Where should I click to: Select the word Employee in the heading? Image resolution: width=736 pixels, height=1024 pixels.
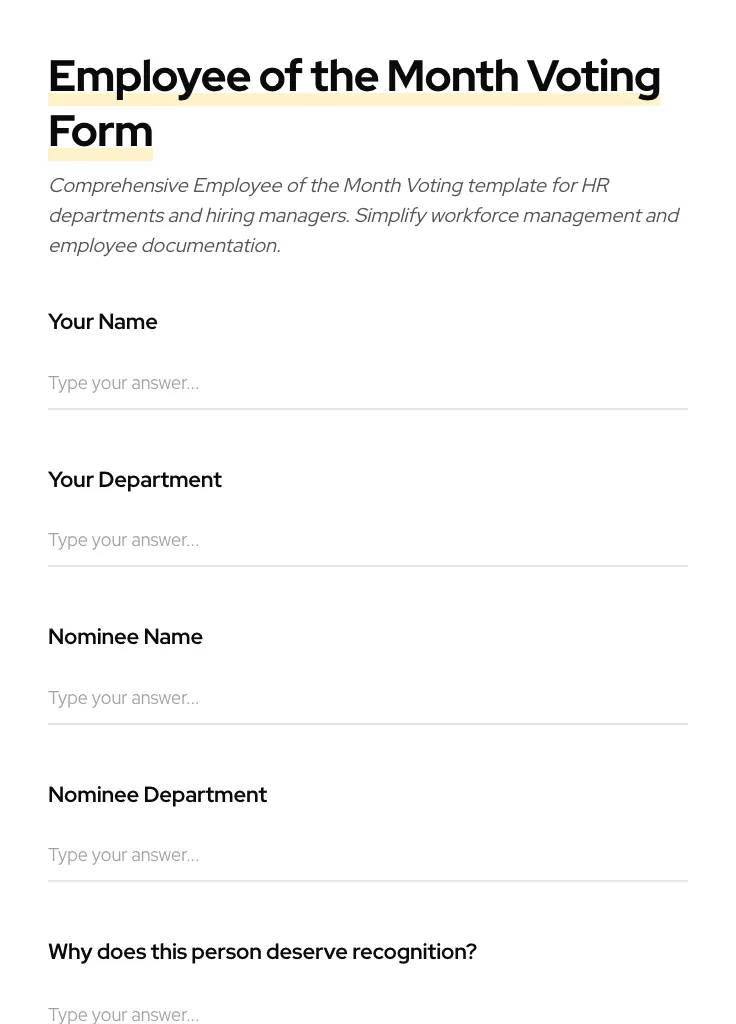click(x=150, y=76)
